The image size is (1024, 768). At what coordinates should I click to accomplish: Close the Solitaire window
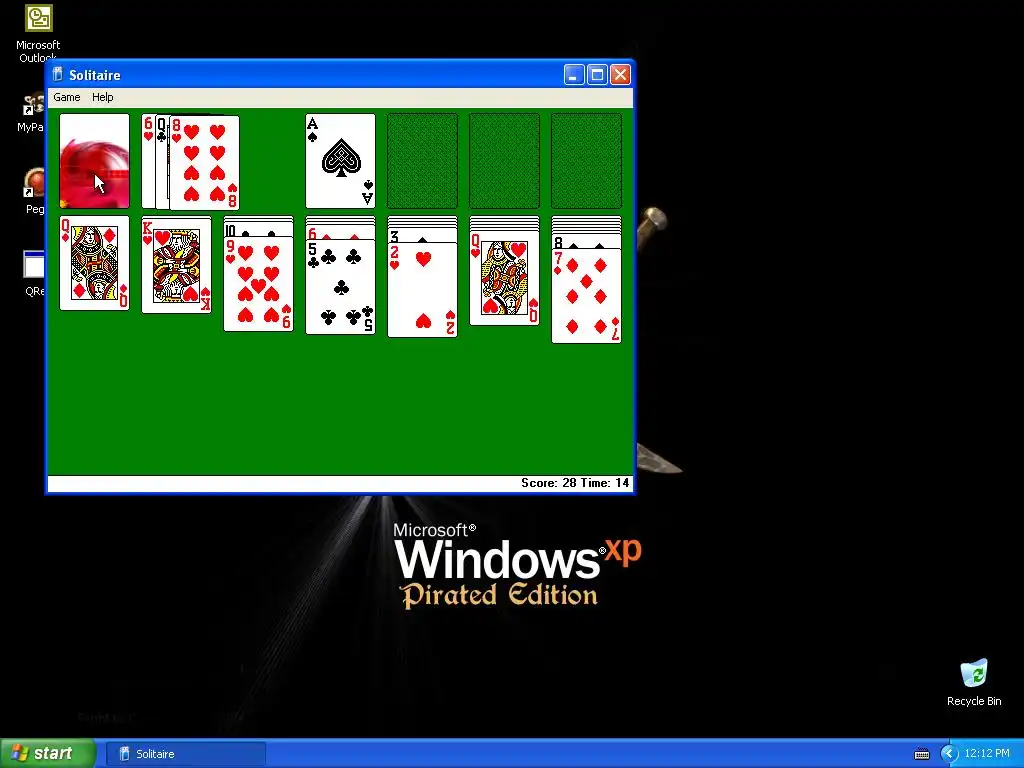point(620,75)
